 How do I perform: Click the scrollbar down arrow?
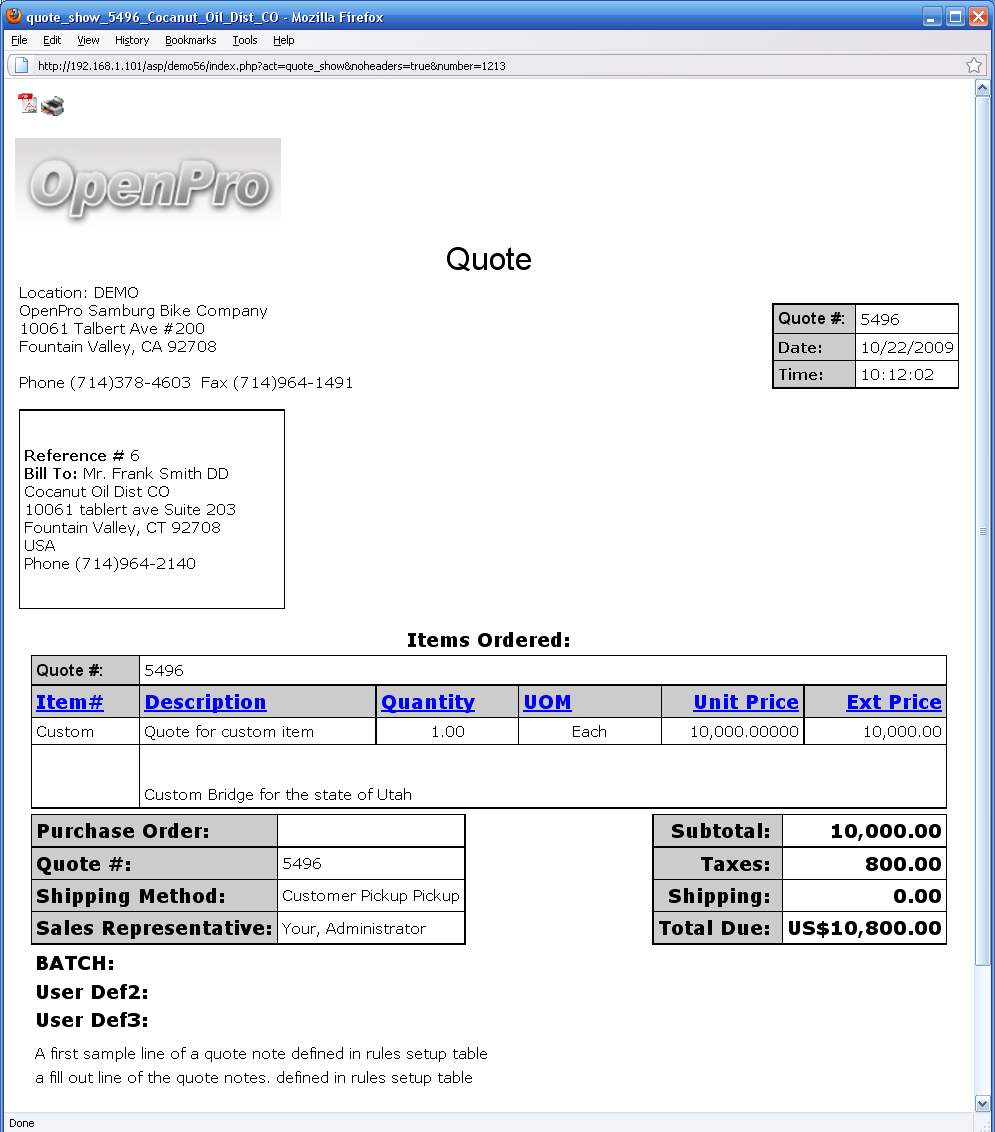pyautogui.click(x=982, y=1102)
